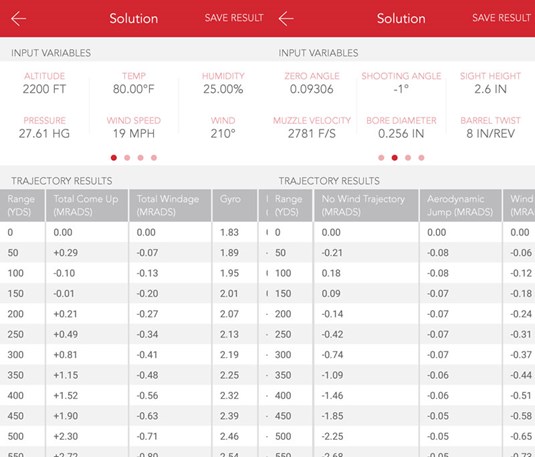Select the -0.20 total windage value
The image size is (535, 457).
pyautogui.click(x=147, y=294)
